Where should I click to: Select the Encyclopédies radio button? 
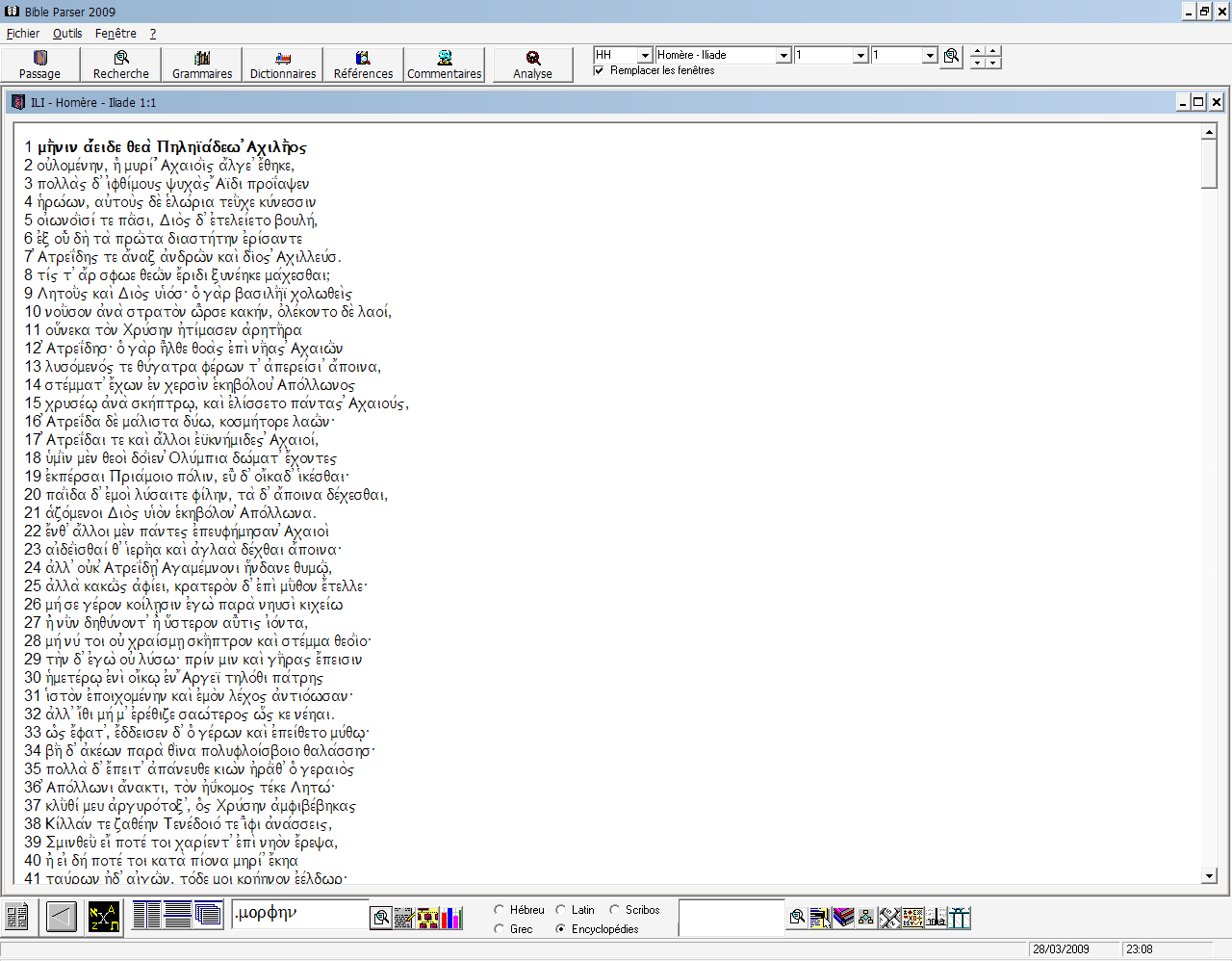pos(561,928)
